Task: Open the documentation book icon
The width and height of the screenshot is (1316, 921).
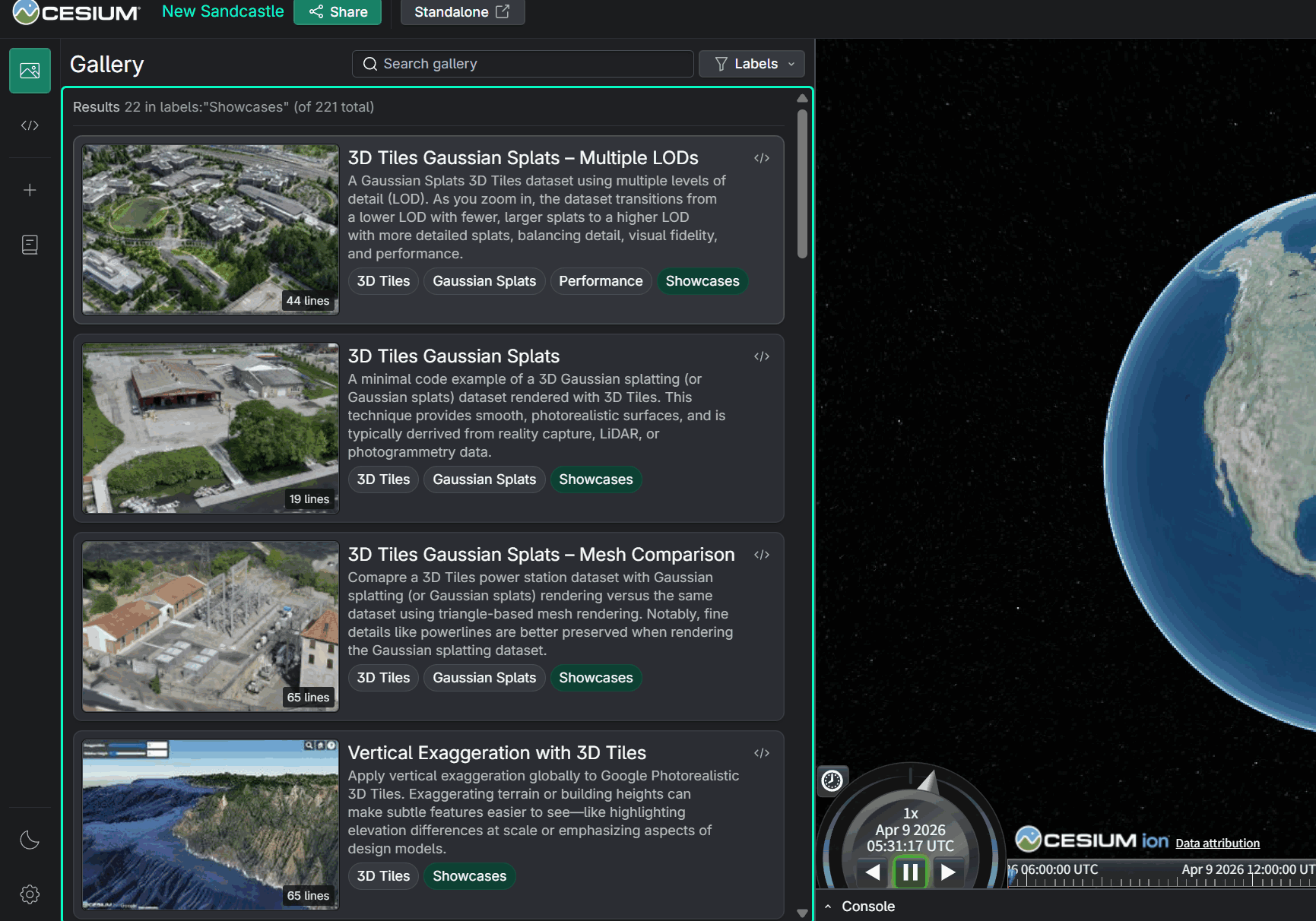Action: 30,245
